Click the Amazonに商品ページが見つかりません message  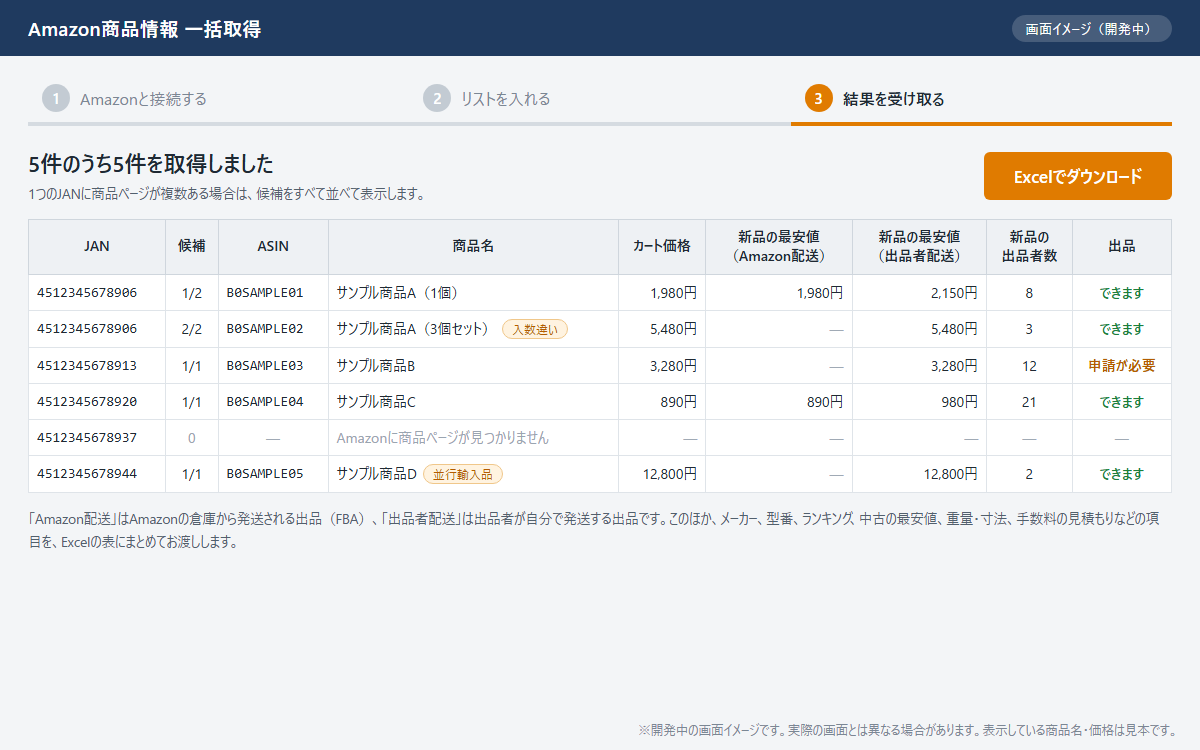443,438
